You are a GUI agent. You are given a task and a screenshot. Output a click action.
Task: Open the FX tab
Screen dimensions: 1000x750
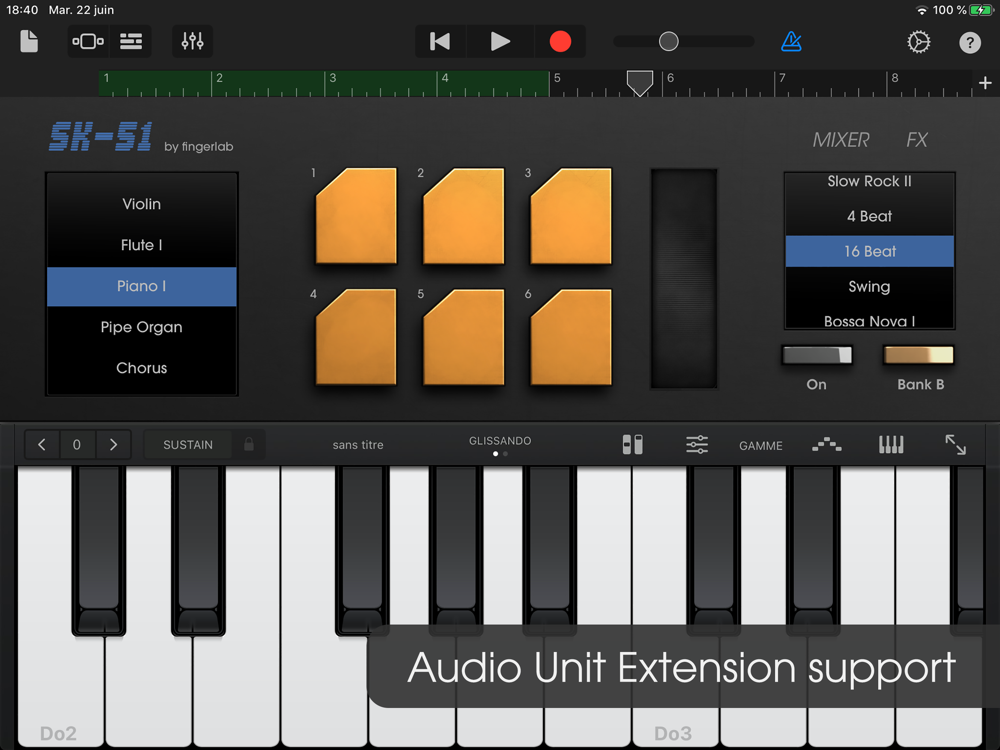916,140
